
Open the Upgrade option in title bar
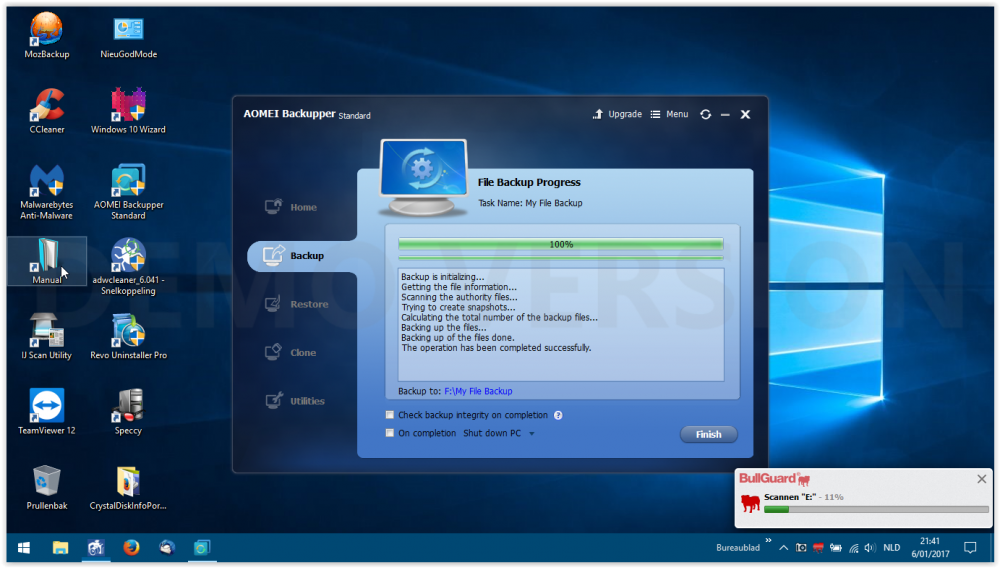click(x=617, y=114)
